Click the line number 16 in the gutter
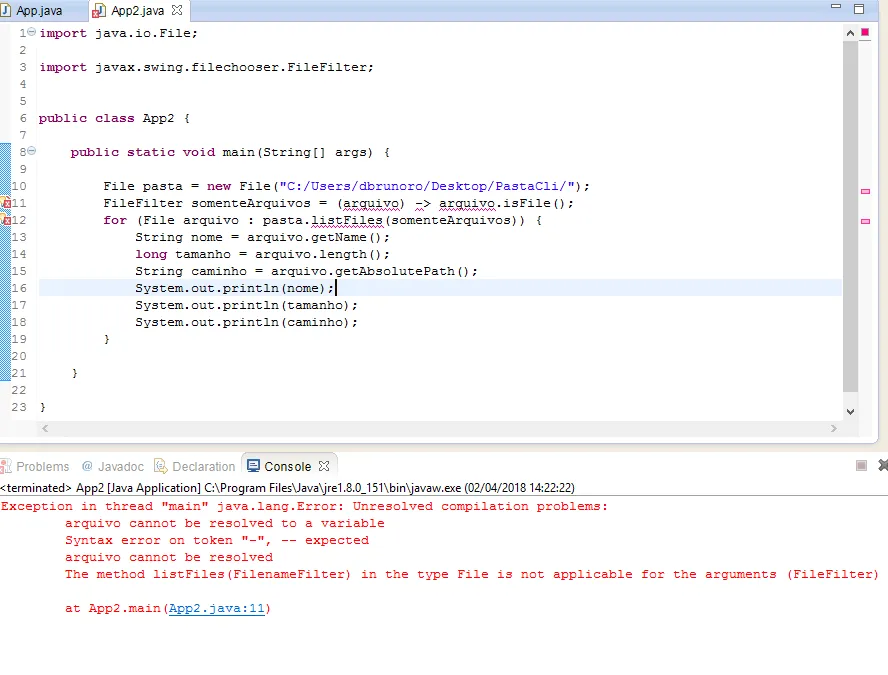This screenshot has width=888, height=675. pos(19,288)
